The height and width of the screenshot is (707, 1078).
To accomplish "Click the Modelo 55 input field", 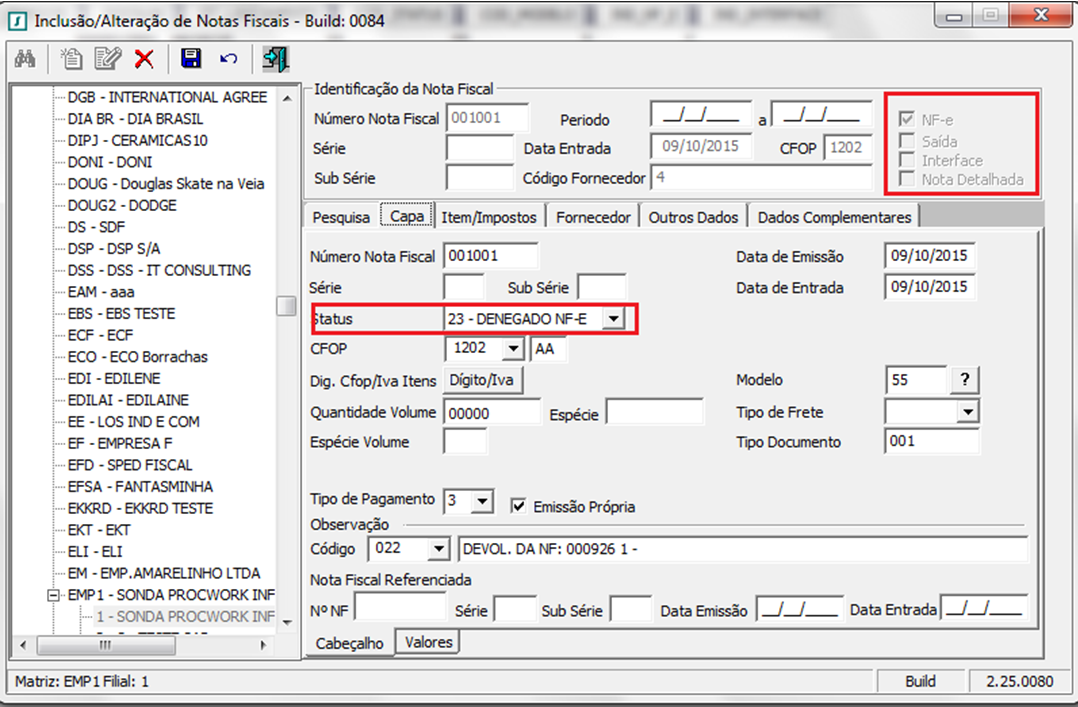I will 916,380.
